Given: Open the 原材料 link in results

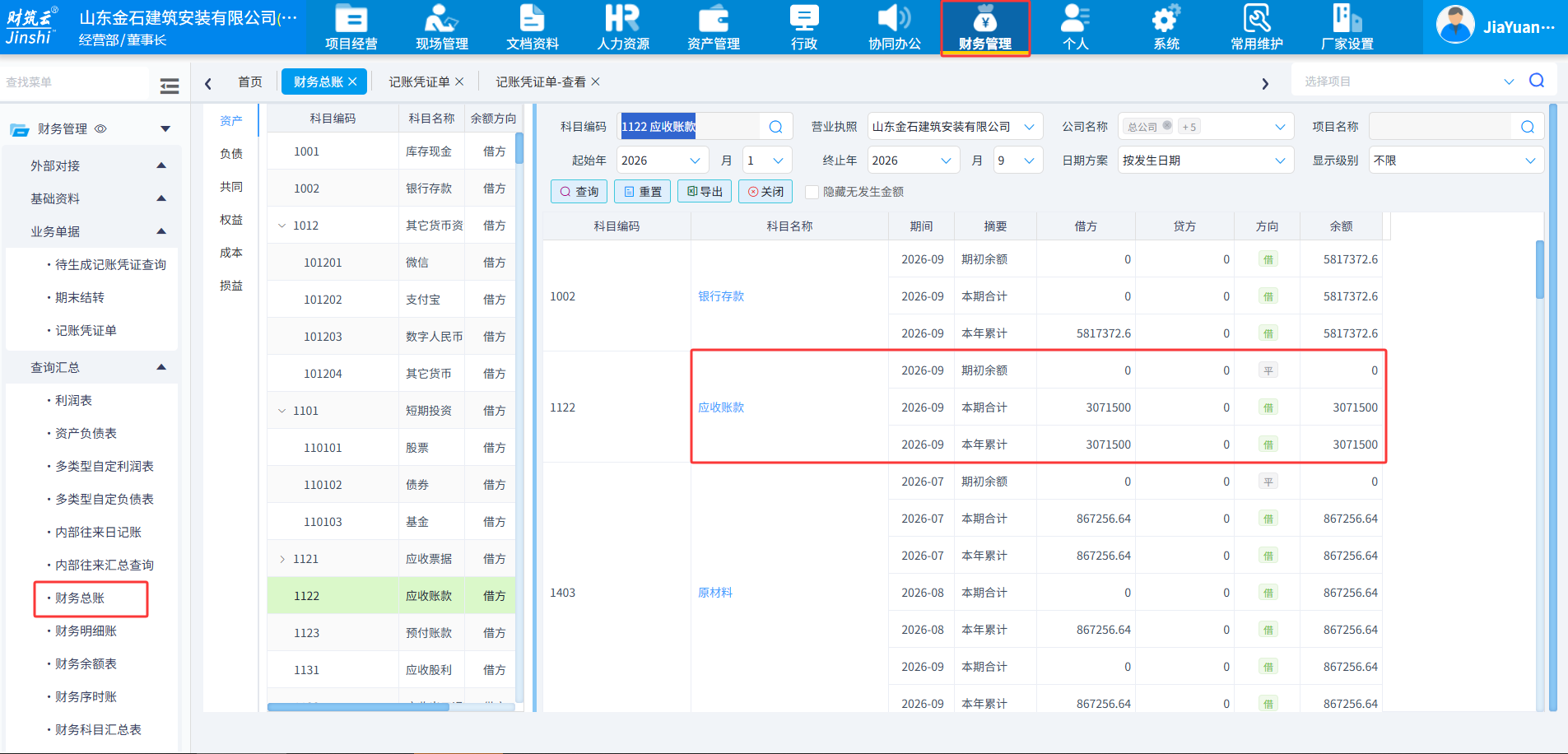Looking at the screenshot, I should (x=715, y=593).
